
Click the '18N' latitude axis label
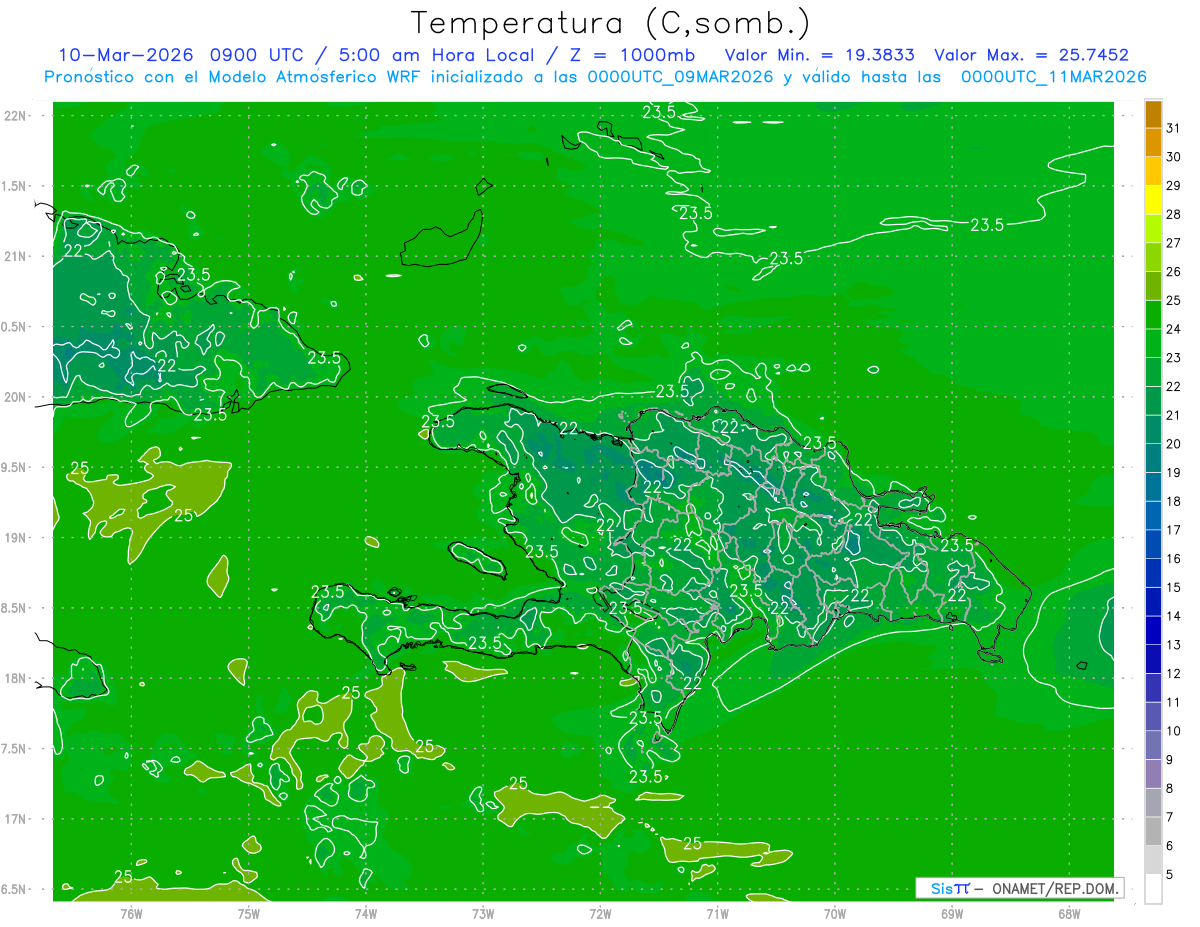(x=15, y=678)
